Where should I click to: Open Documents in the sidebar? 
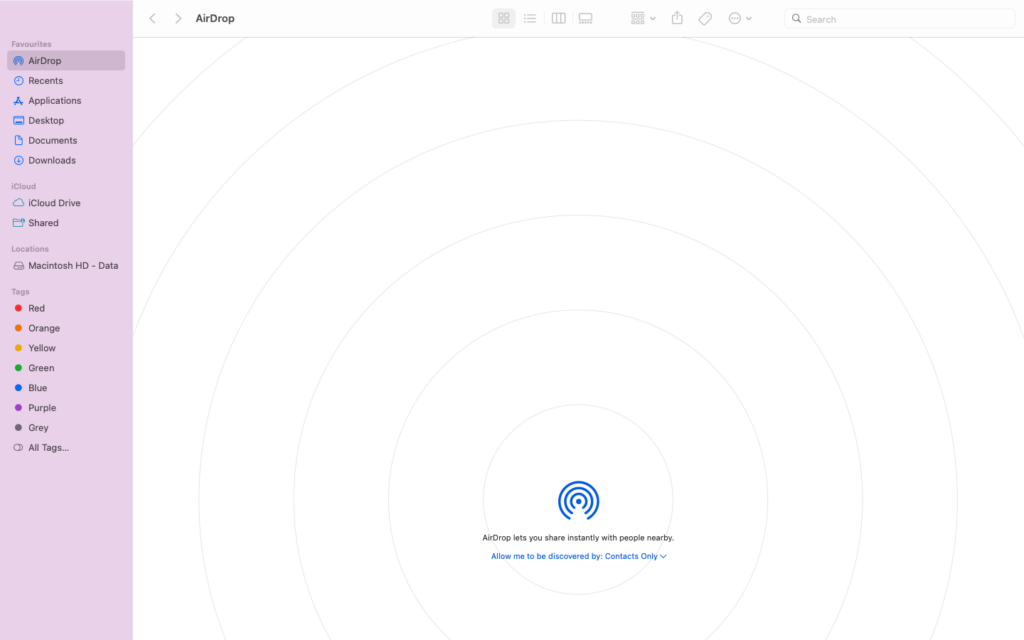tap(66, 140)
